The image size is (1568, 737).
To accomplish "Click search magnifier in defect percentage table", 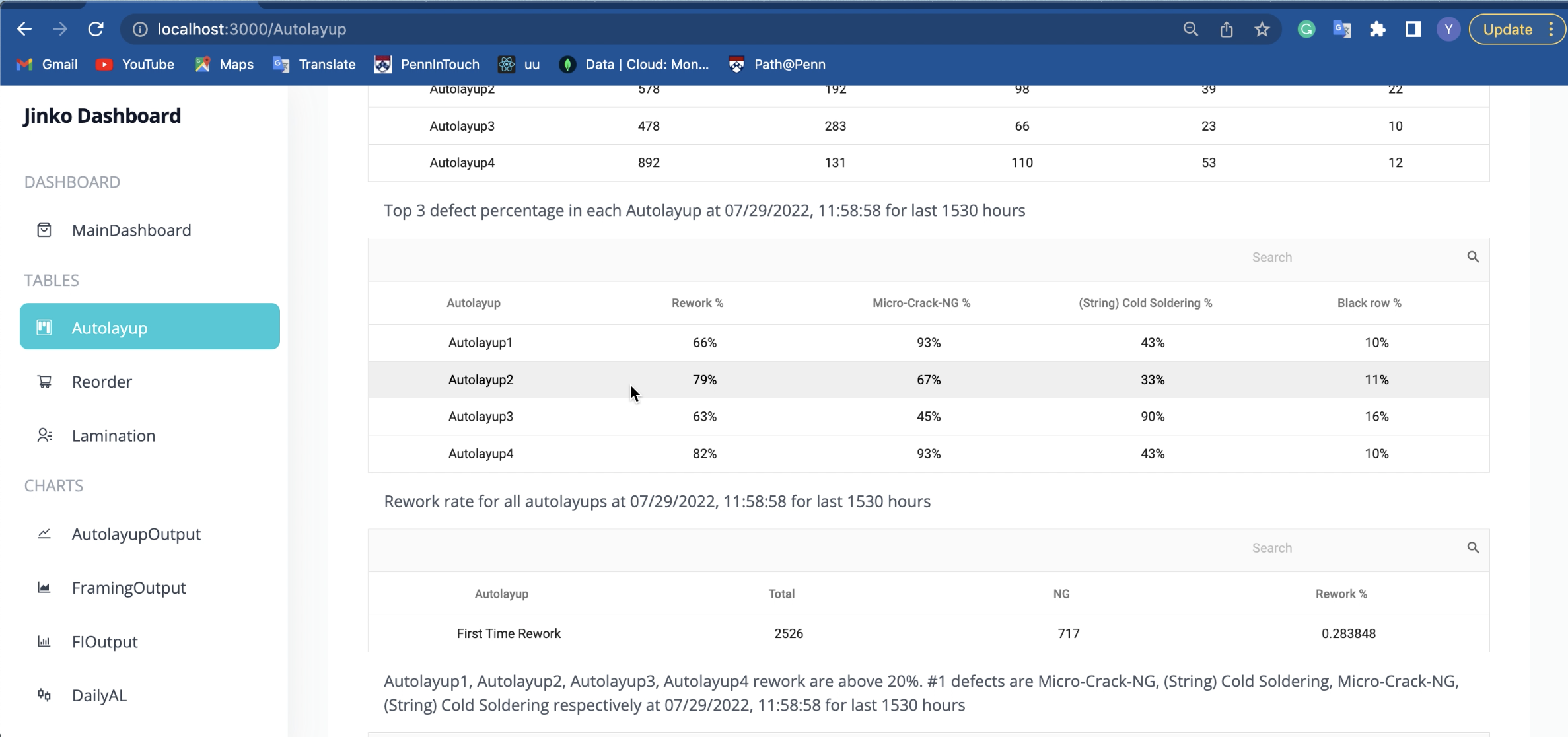I will [1473, 257].
